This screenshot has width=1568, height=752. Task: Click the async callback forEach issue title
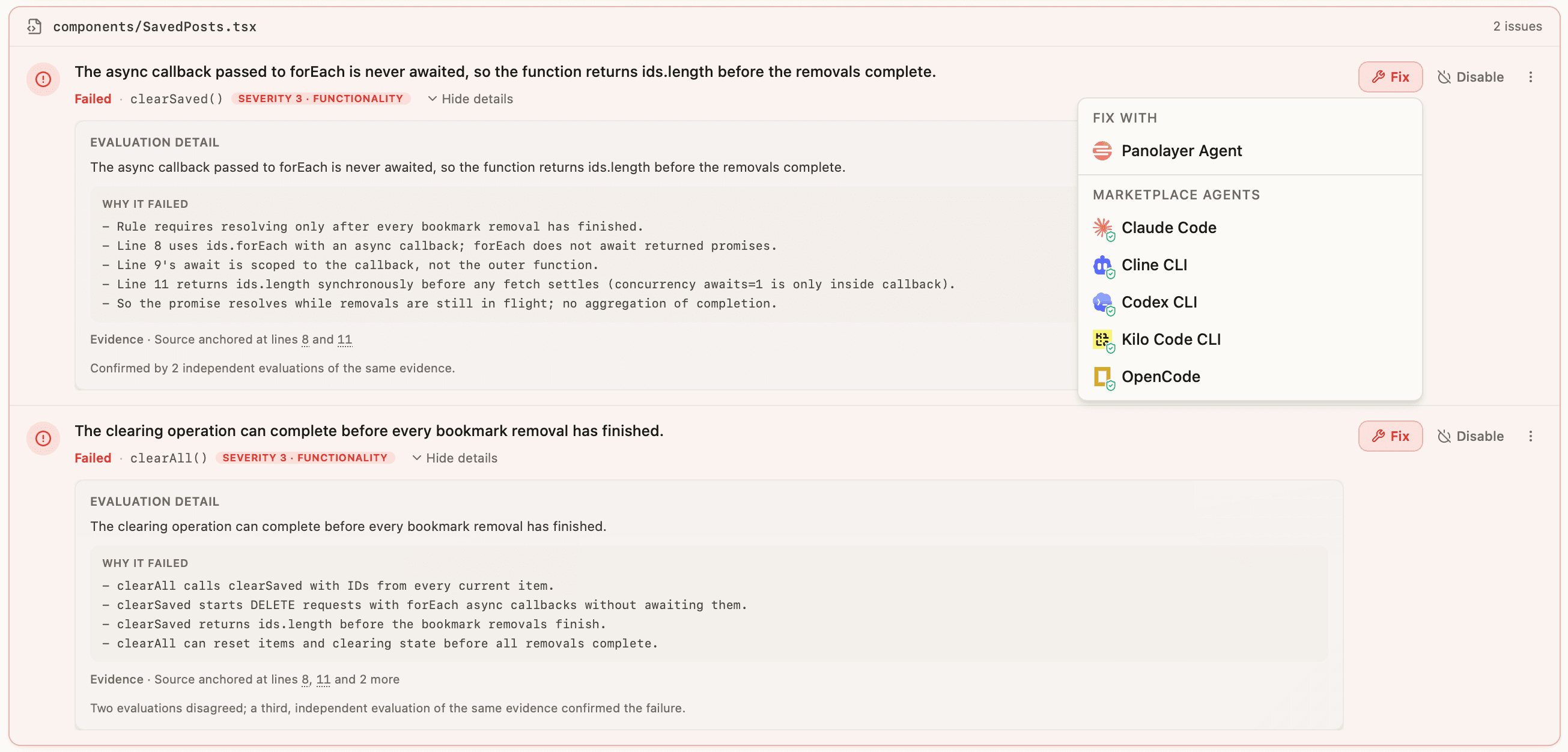[505, 72]
